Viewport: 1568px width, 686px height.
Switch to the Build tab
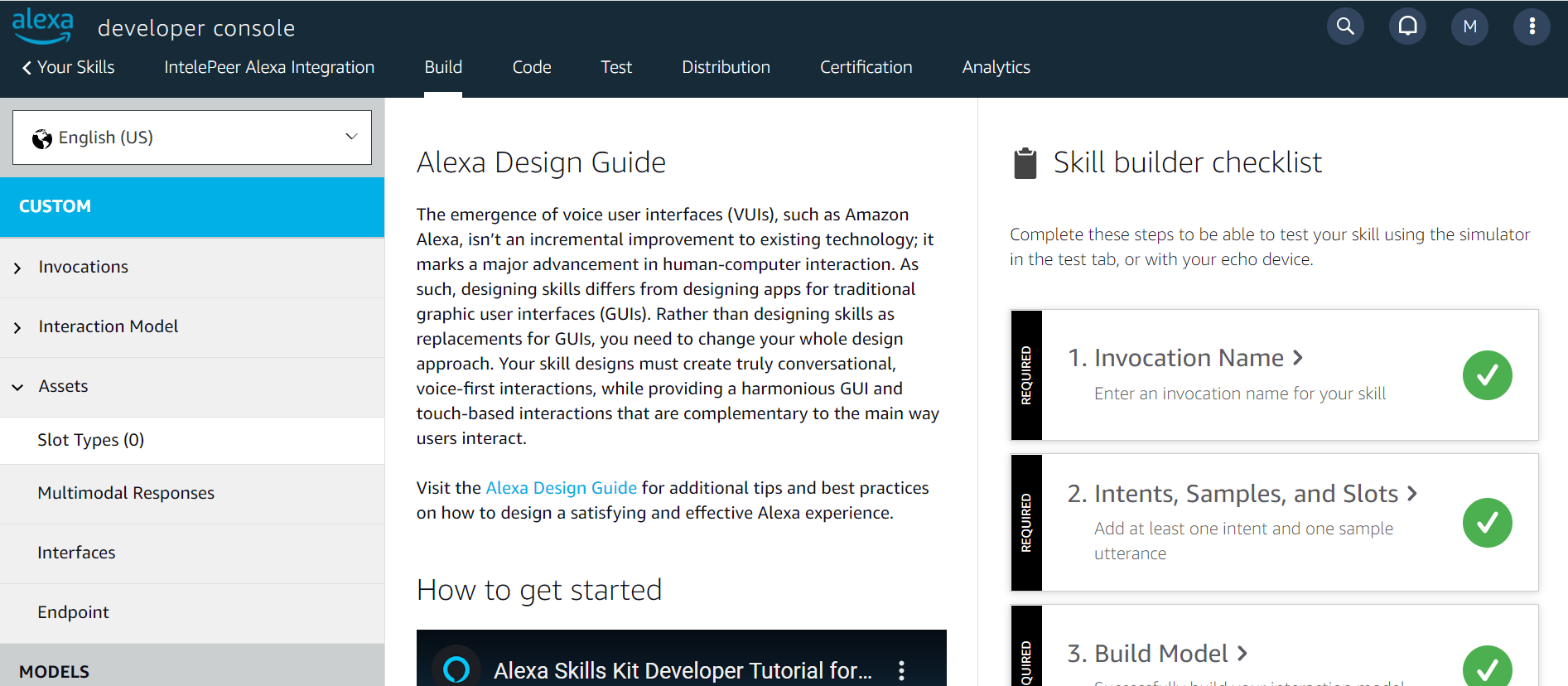pyautogui.click(x=443, y=67)
